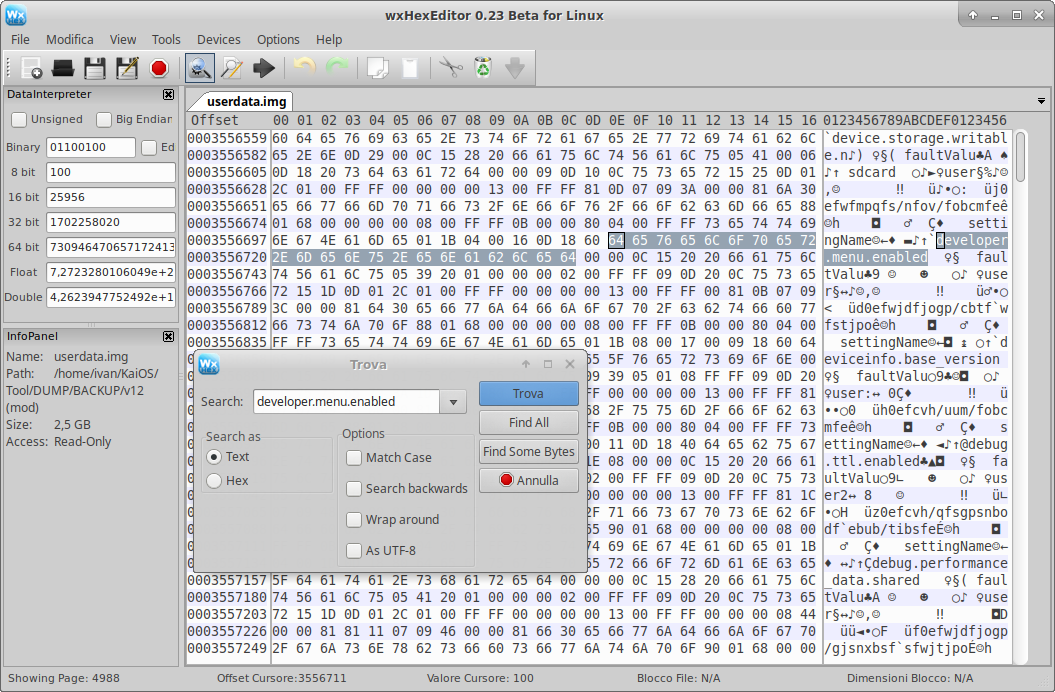Viewport: 1055px width, 692px height.
Task: Click the 8 bit value field
Action: point(111,172)
